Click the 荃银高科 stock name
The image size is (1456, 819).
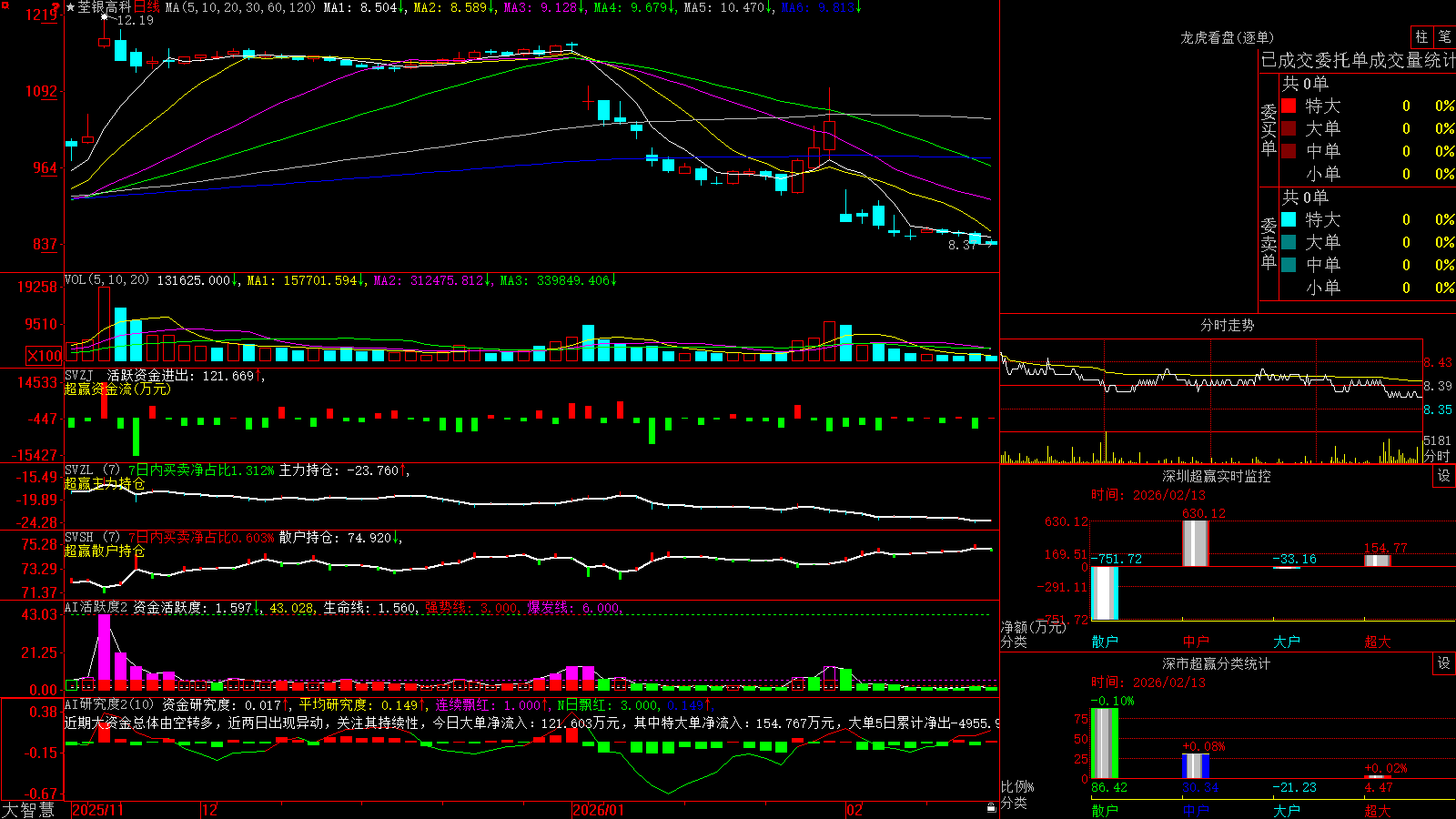point(104,7)
